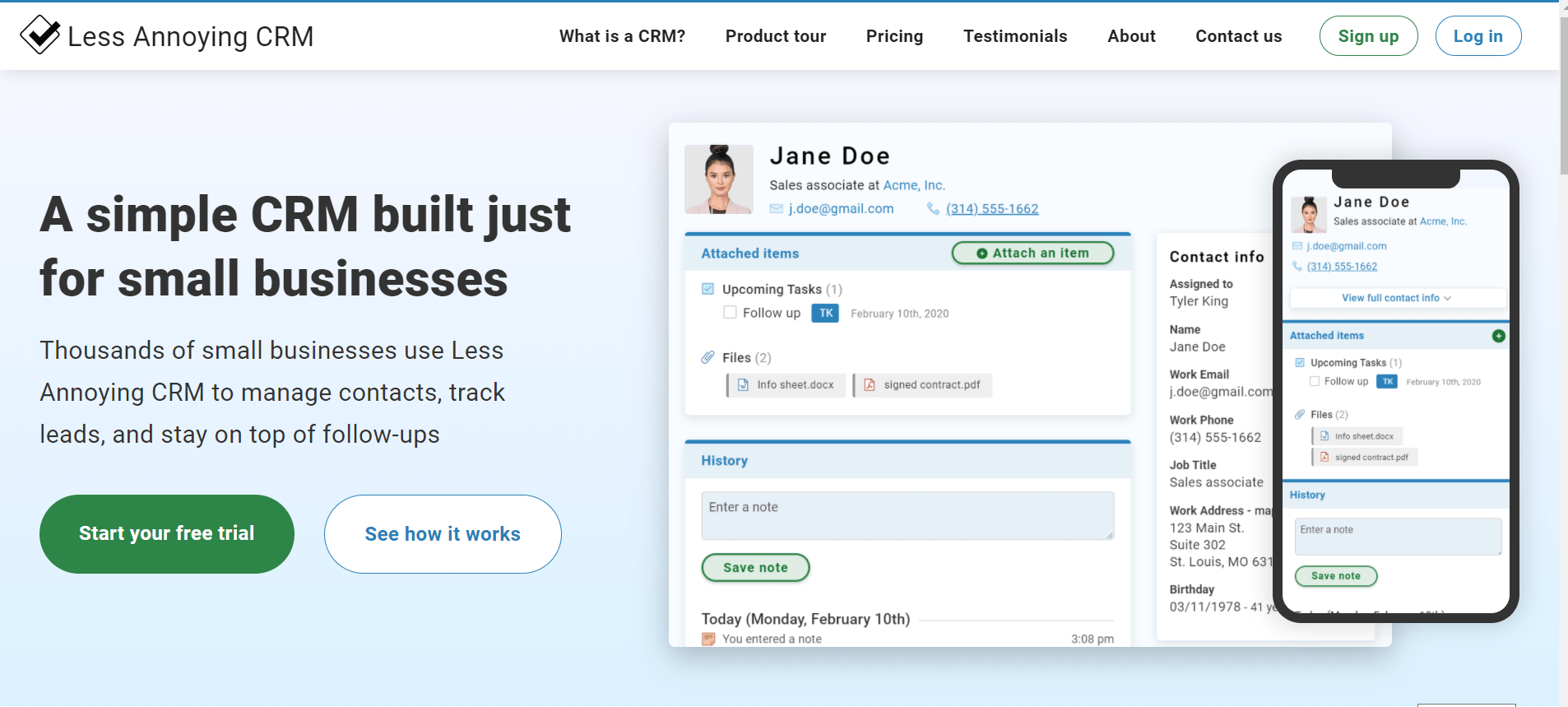1568x707 pixels.
Task: Click the 'Tyler King' assigned-to value
Action: [1199, 301]
